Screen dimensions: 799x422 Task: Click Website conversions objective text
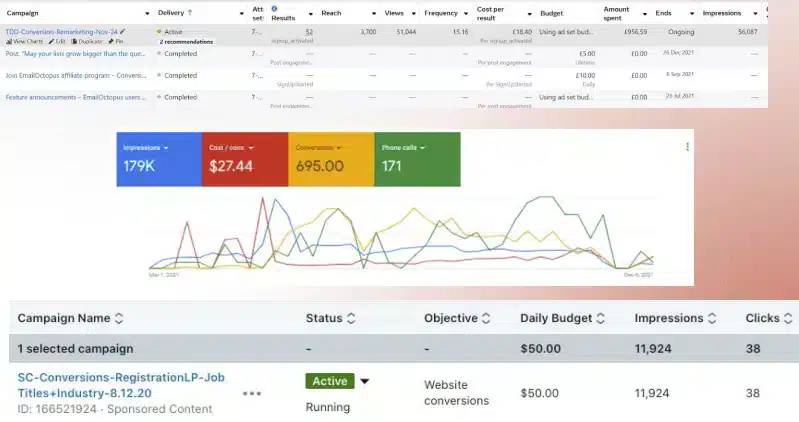click(457, 393)
